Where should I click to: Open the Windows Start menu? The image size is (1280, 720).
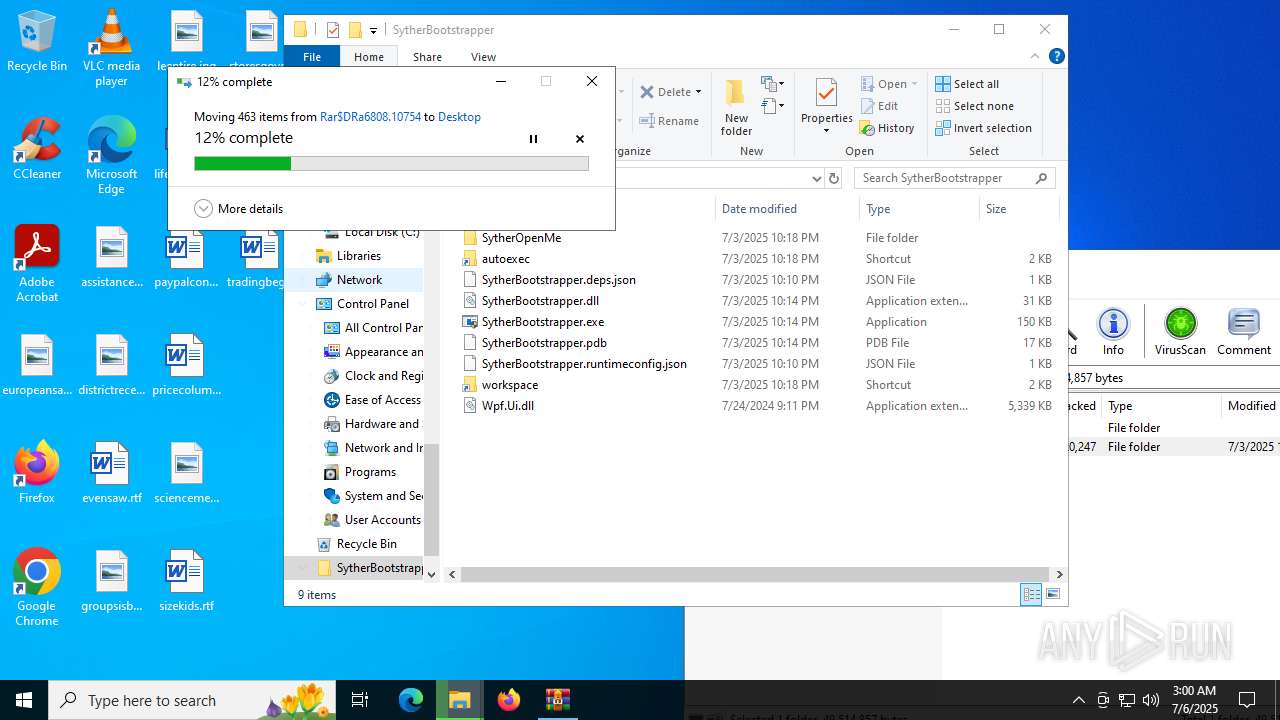[24, 700]
